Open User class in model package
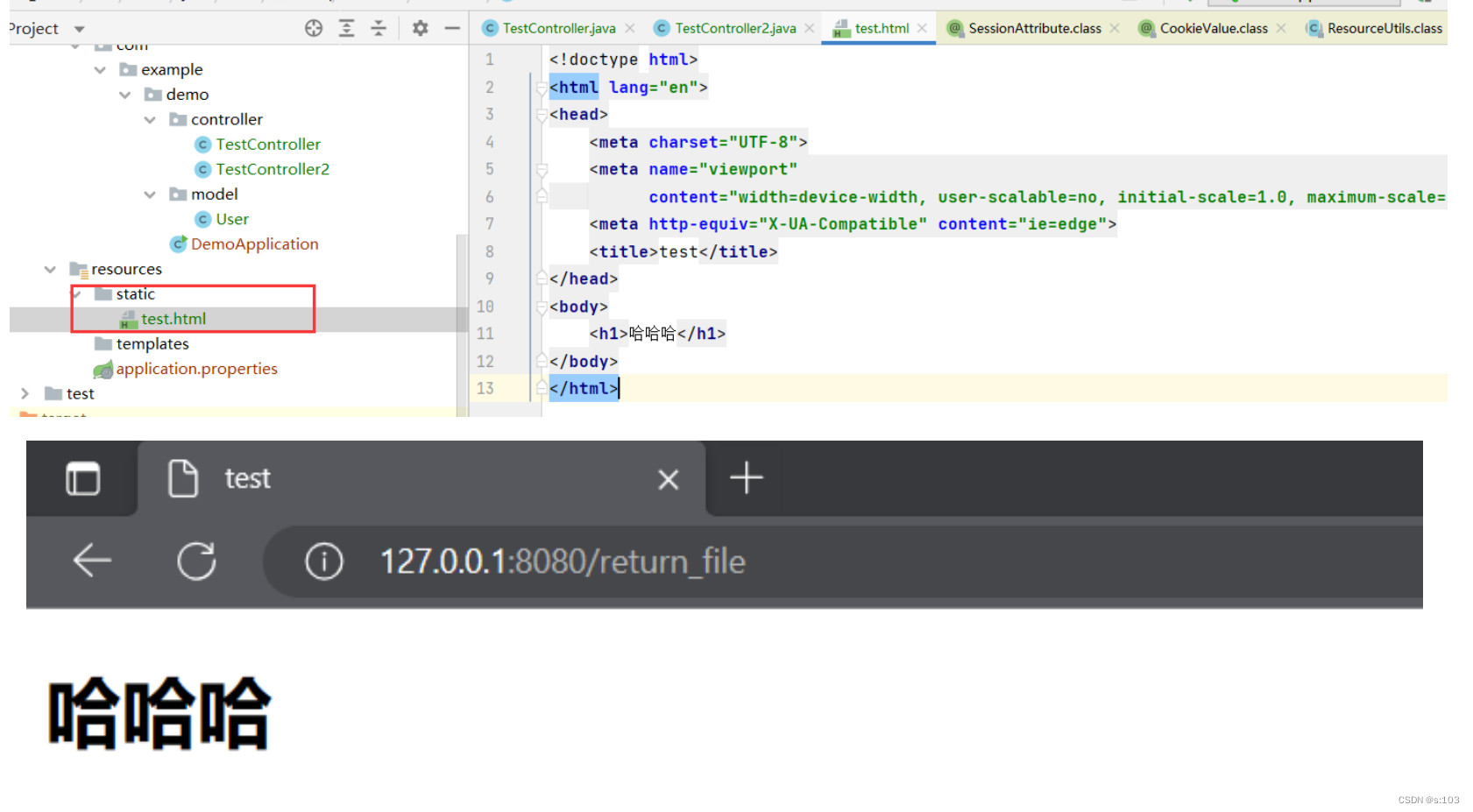 coord(232,219)
